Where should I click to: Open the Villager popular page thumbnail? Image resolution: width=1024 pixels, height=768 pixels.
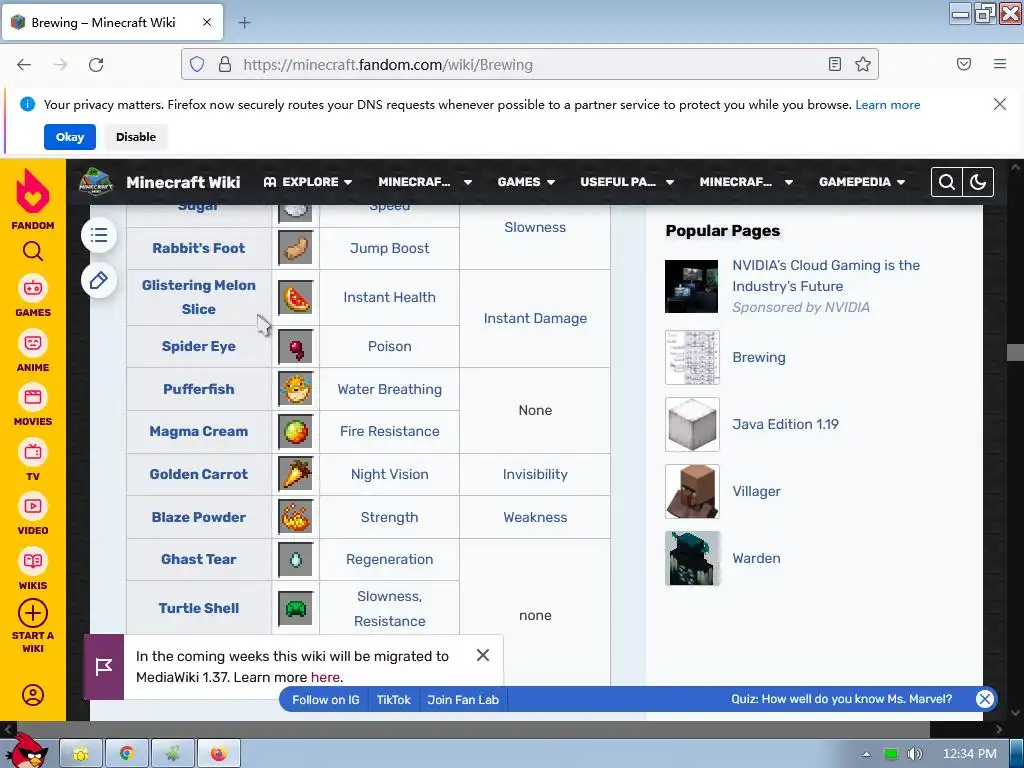coord(692,491)
